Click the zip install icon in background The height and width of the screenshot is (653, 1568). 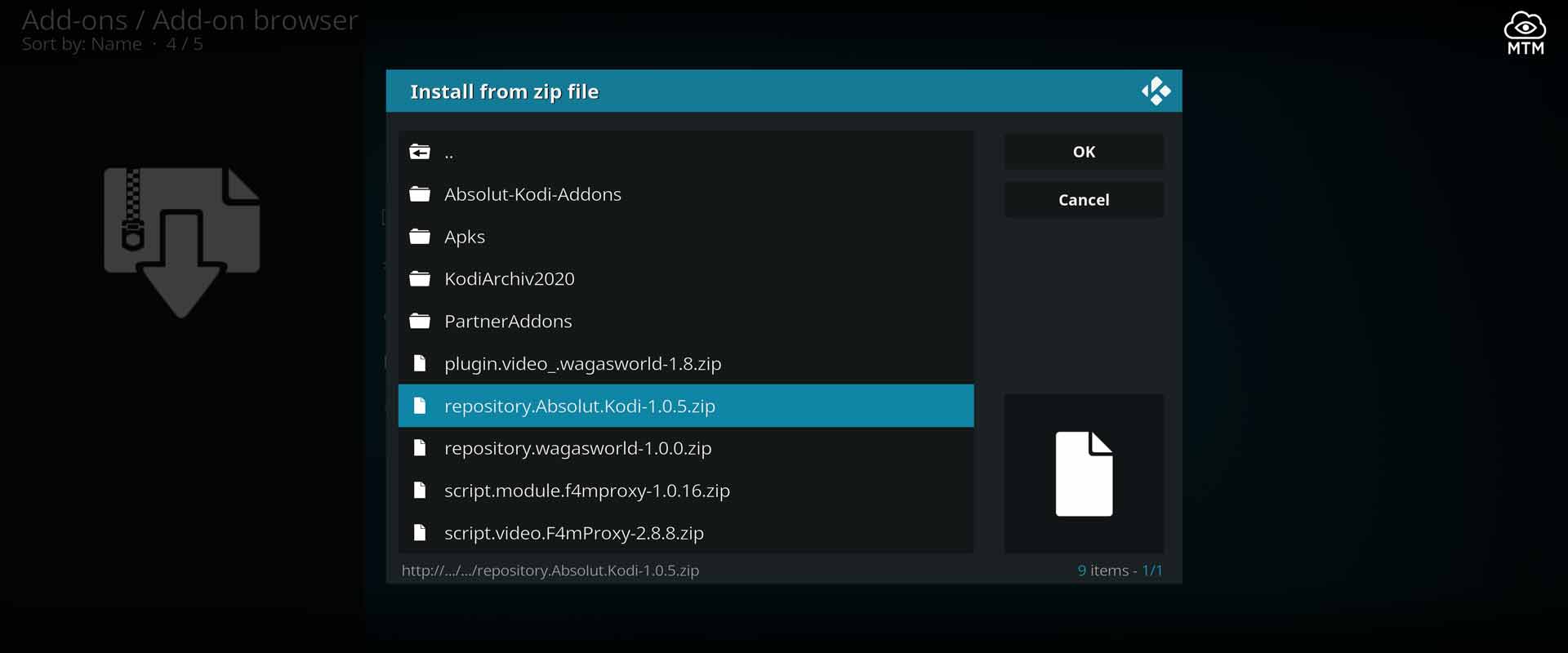181,242
